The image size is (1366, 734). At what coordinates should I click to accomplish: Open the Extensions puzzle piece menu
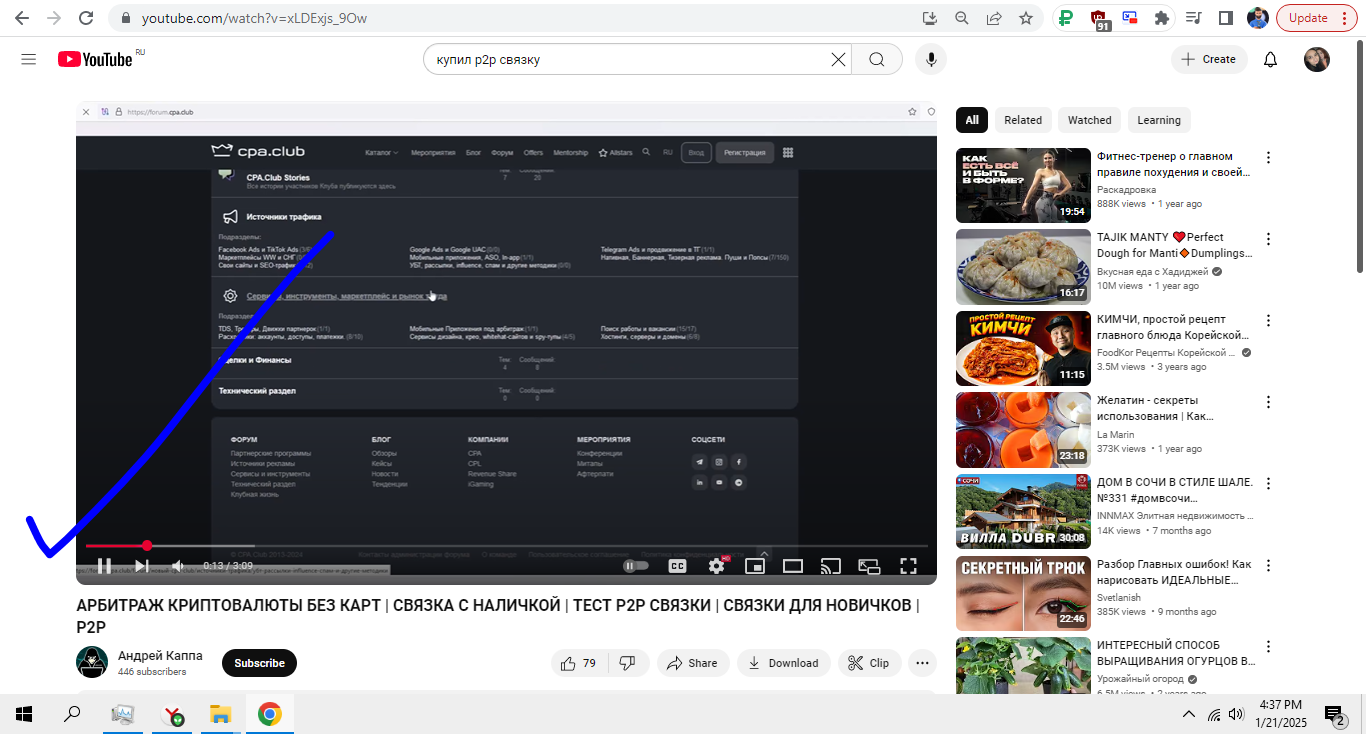[1161, 18]
